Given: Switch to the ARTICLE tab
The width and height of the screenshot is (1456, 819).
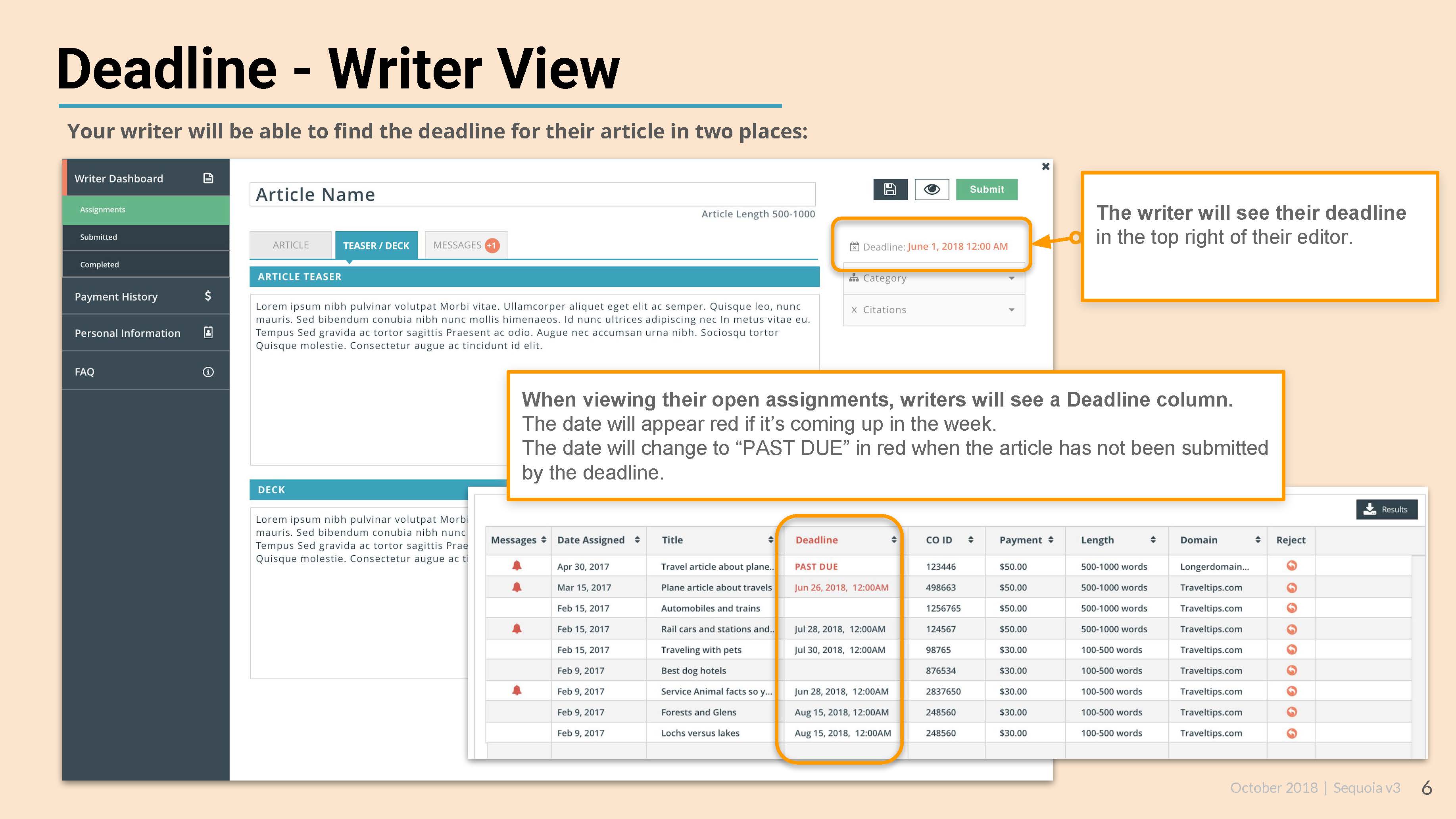Looking at the screenshot, I should pyautogui.click(x=290, y=246).
